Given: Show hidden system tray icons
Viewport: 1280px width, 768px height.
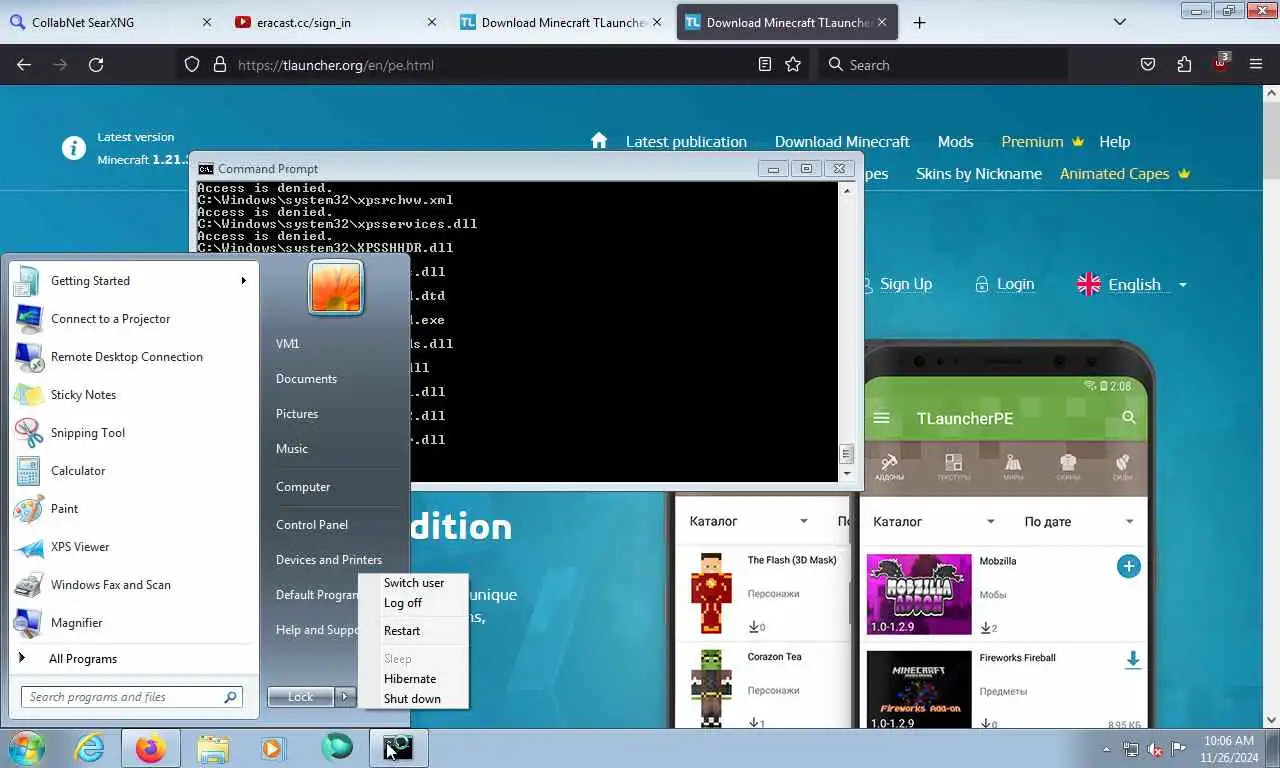Looking at the screenshot, I should (x=1106, y=748).
